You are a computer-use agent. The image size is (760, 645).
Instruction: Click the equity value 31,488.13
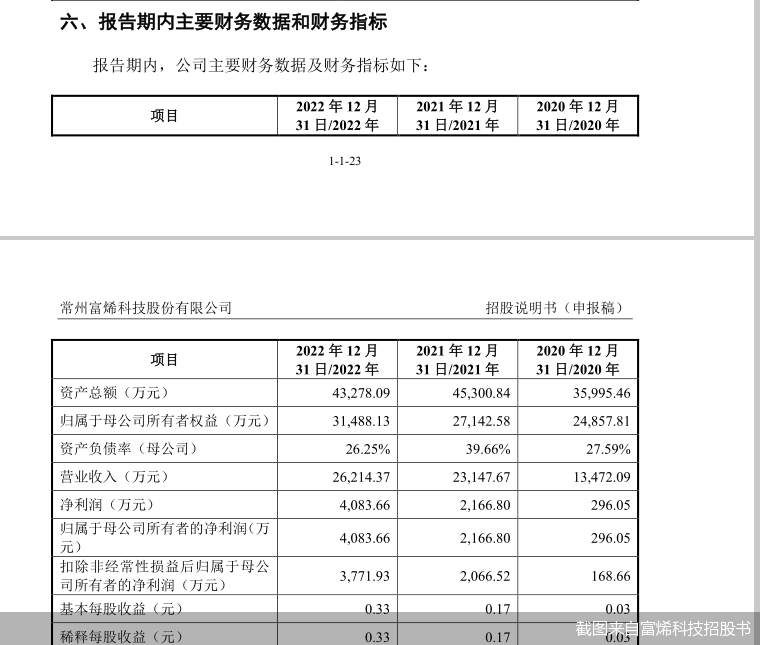360,421
